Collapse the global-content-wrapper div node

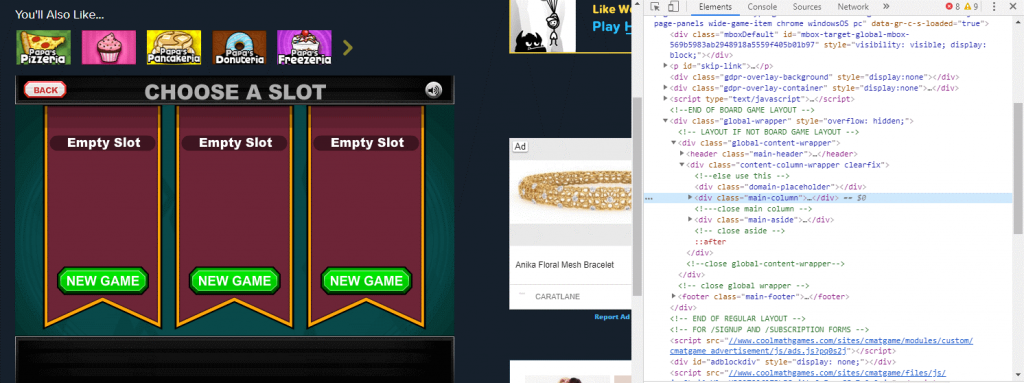coord(674,142)
